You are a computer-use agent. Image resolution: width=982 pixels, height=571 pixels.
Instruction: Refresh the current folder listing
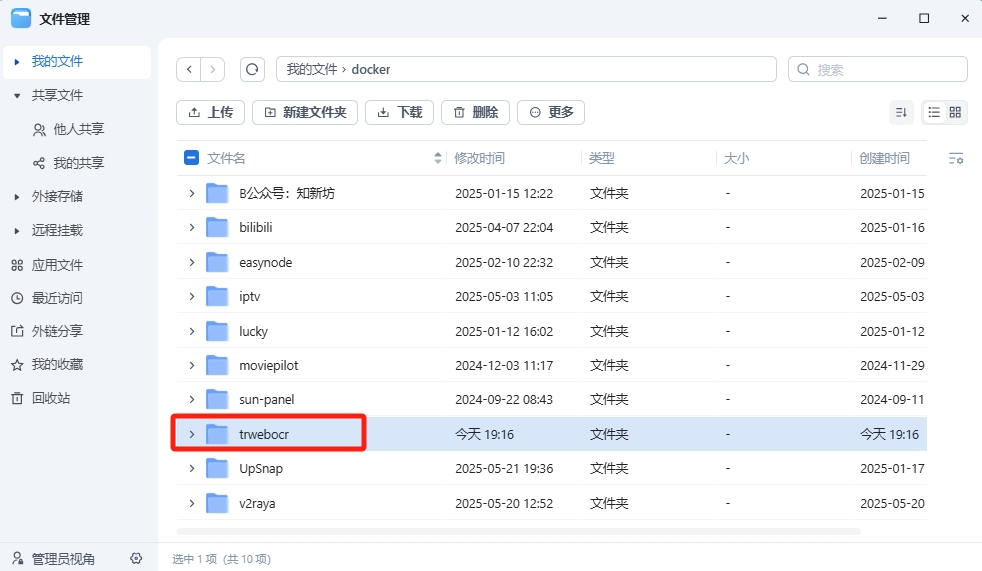(252, 69)
